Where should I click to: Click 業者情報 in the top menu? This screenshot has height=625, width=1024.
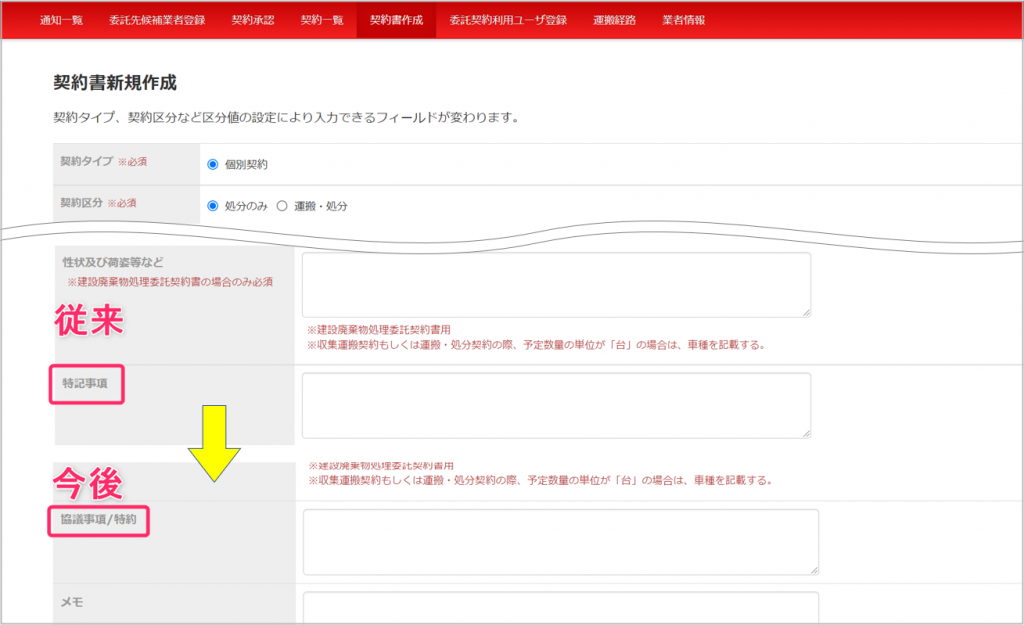coord(683,20)
